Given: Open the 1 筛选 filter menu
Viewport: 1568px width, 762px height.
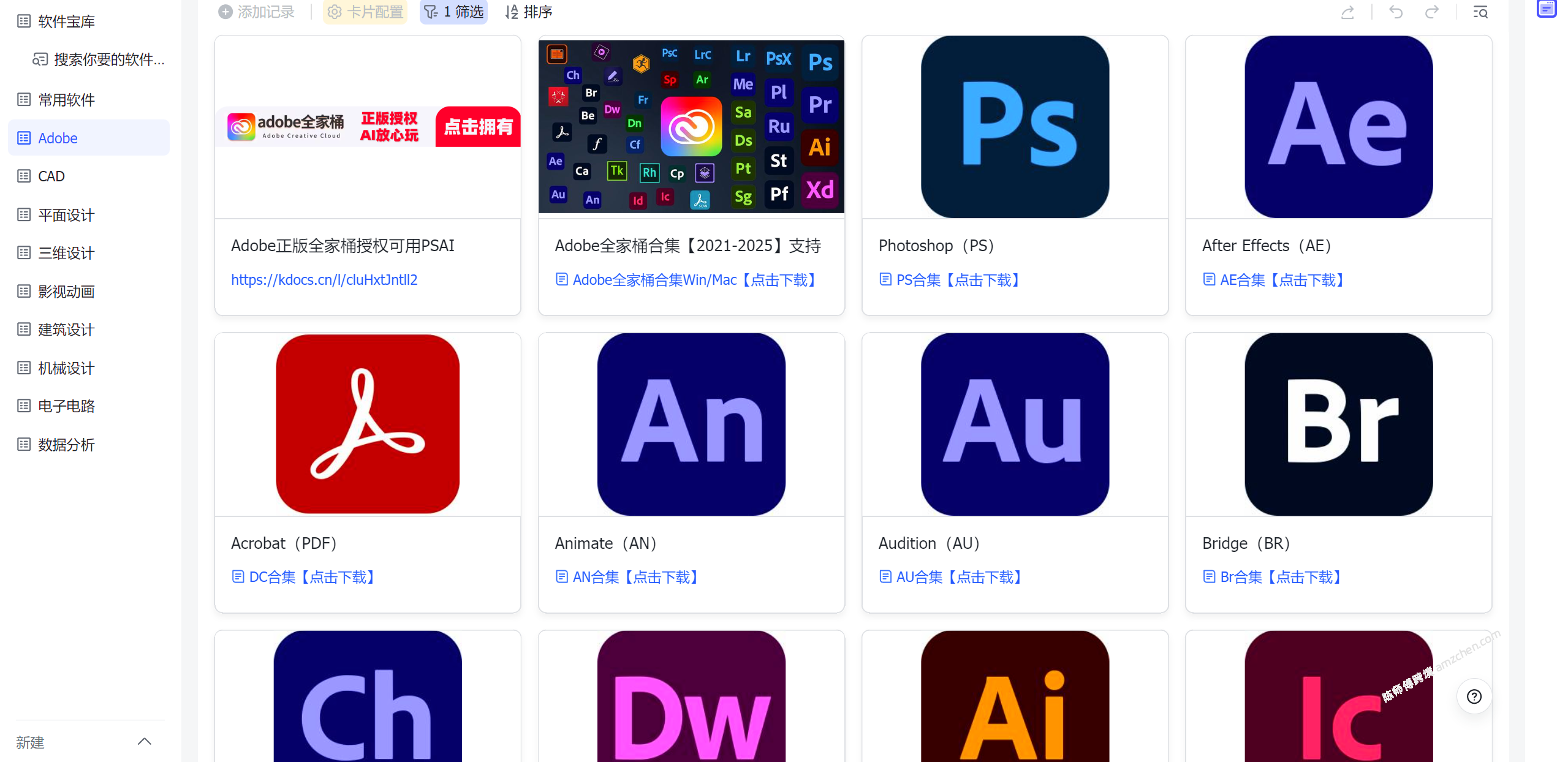Looking at the screenshot, I should tap(453, 12).
